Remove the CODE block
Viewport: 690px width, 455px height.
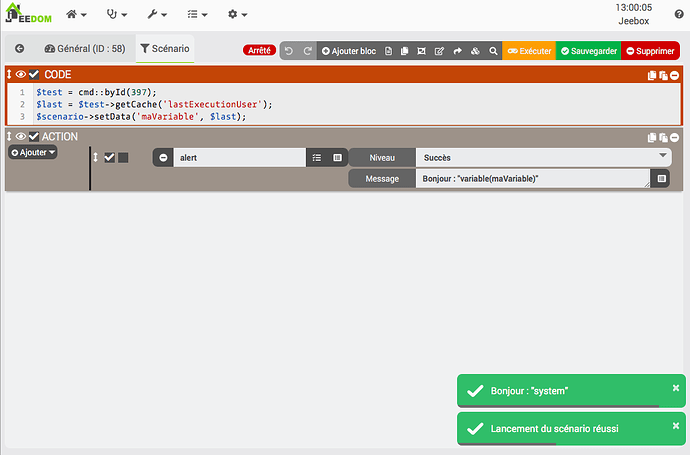pyautogui.click(x=674, y=76)
